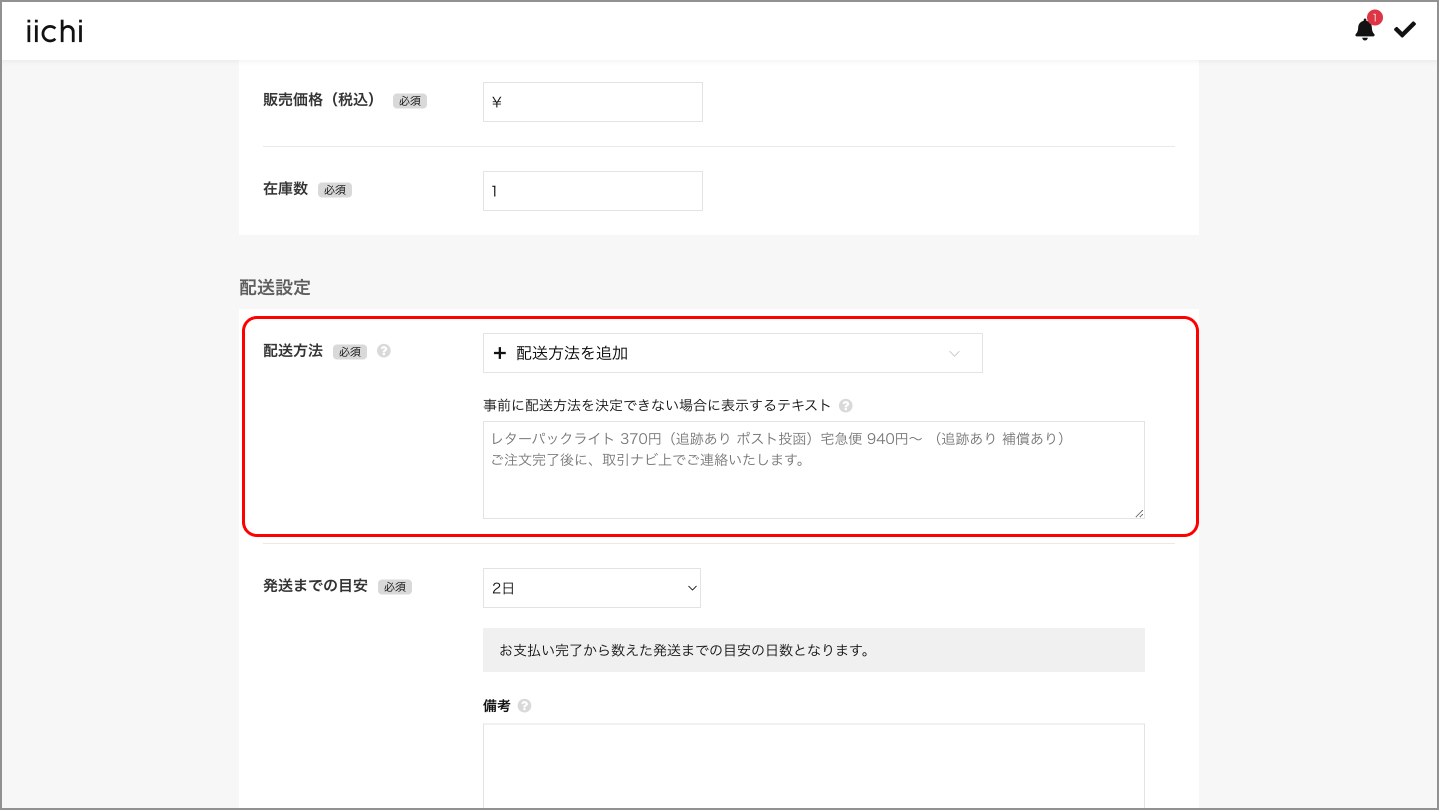The height and width of the screenshot is (810, 1439).
Task: Click the 必須 badge next to 在庫数
Action: pyautogui.click(x=335, y=190)
